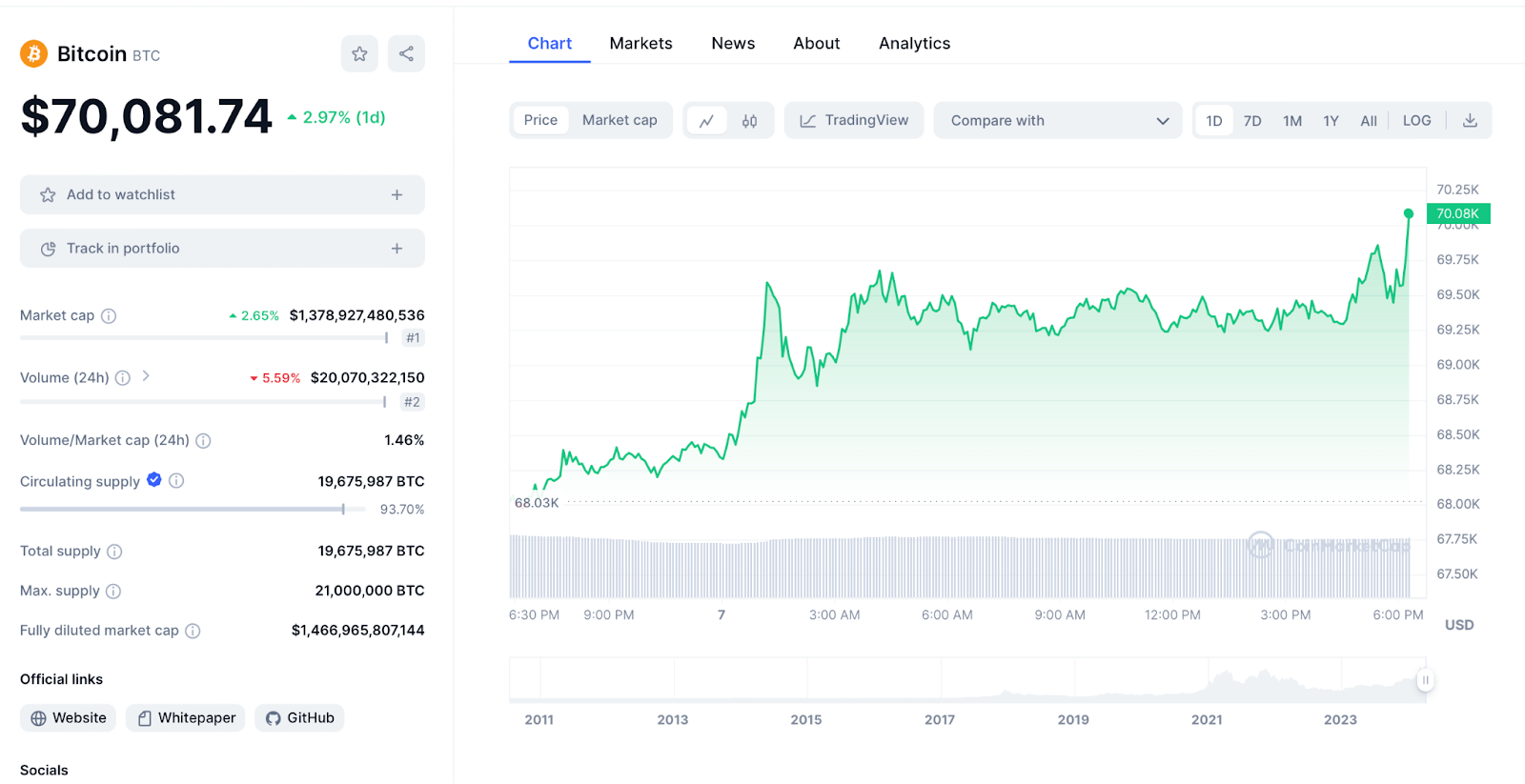The height and width of the screenshot is (784, 1525).
Task: Switch to the News tab
Action: pos(733,44)
